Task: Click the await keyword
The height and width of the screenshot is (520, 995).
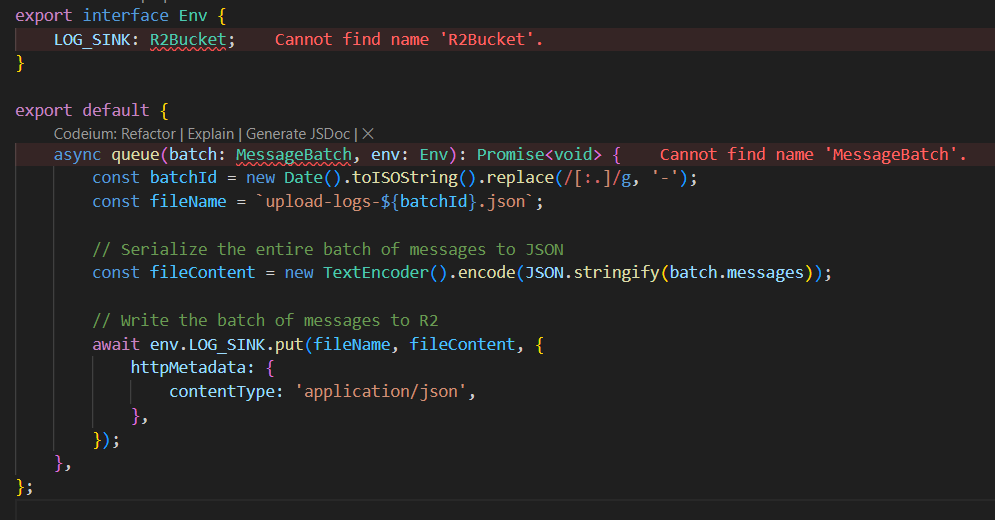Action: [116, 345]
